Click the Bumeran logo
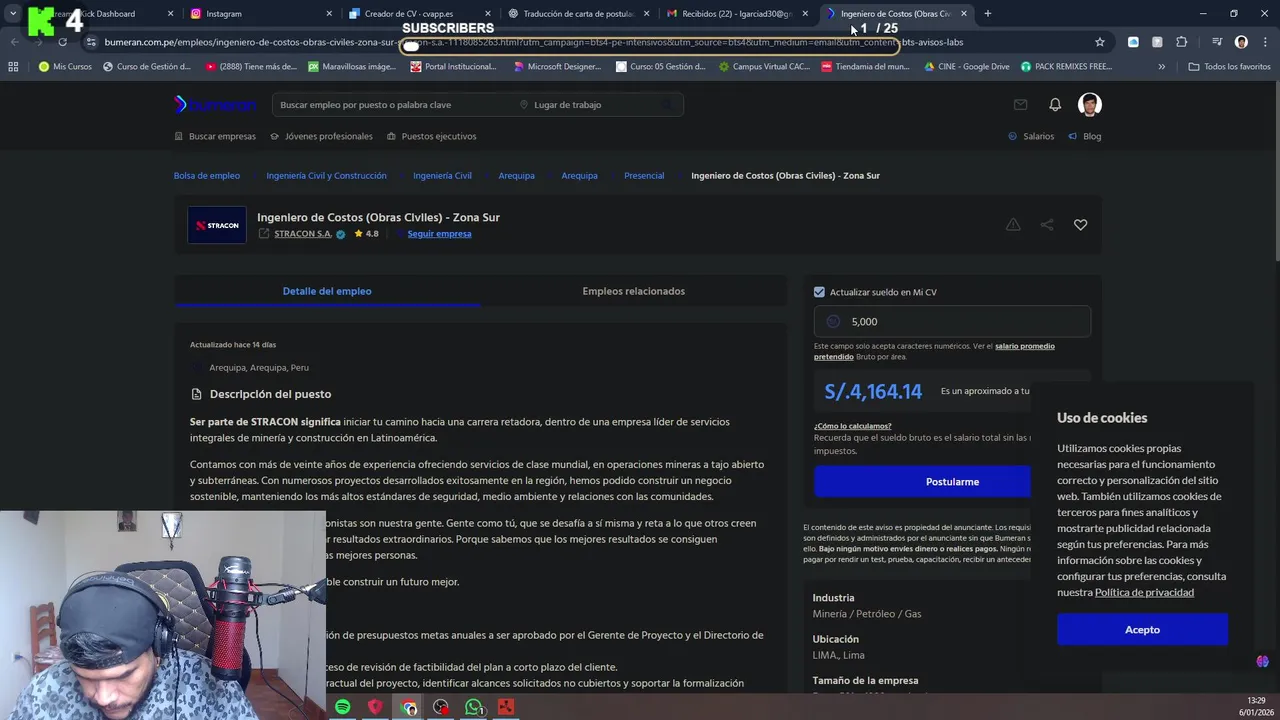Image resolution: width=1280 pixels, height=720 pixels. click(214, 104)
